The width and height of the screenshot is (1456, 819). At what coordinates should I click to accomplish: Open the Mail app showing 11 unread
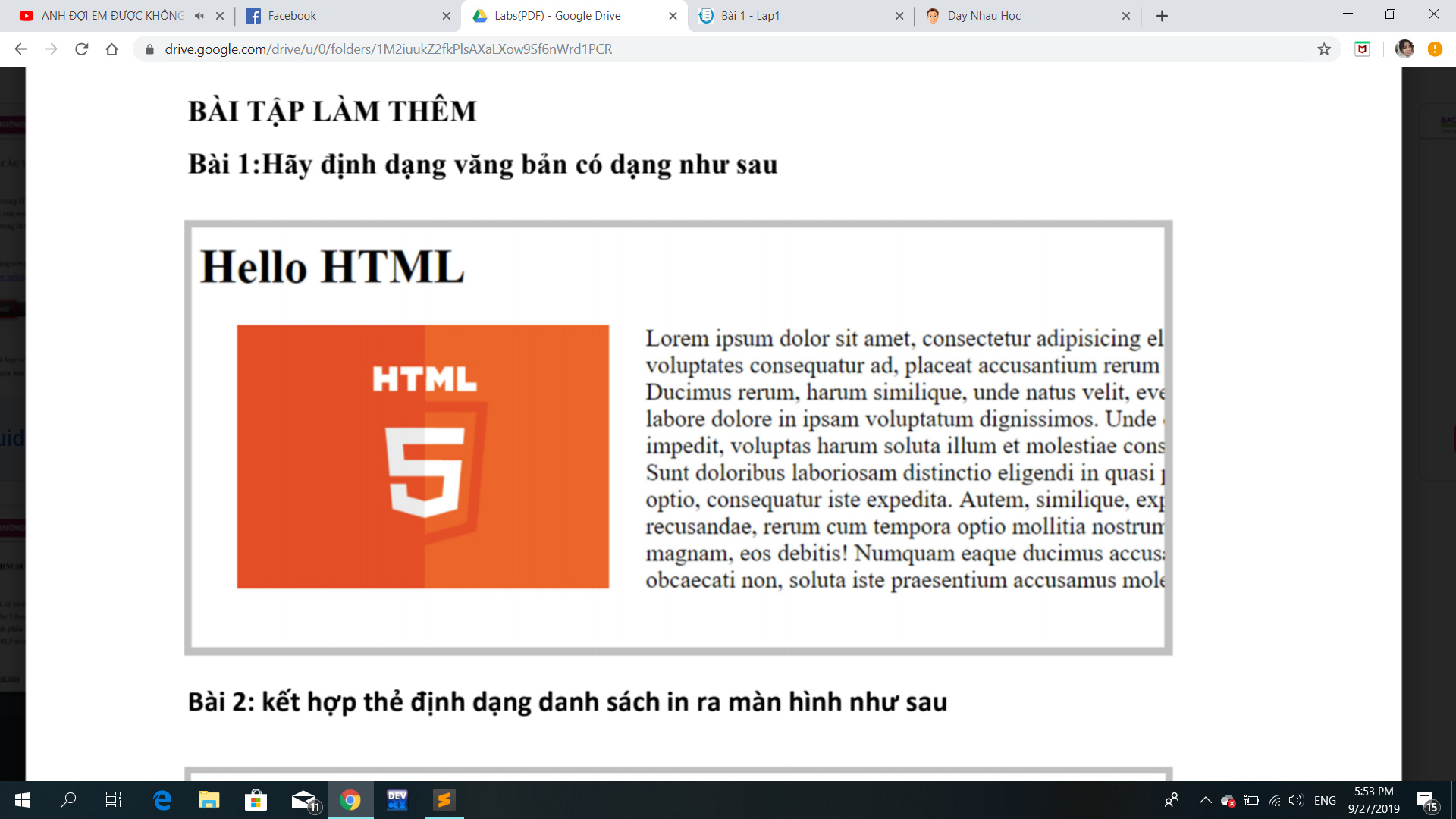[303, 800]
